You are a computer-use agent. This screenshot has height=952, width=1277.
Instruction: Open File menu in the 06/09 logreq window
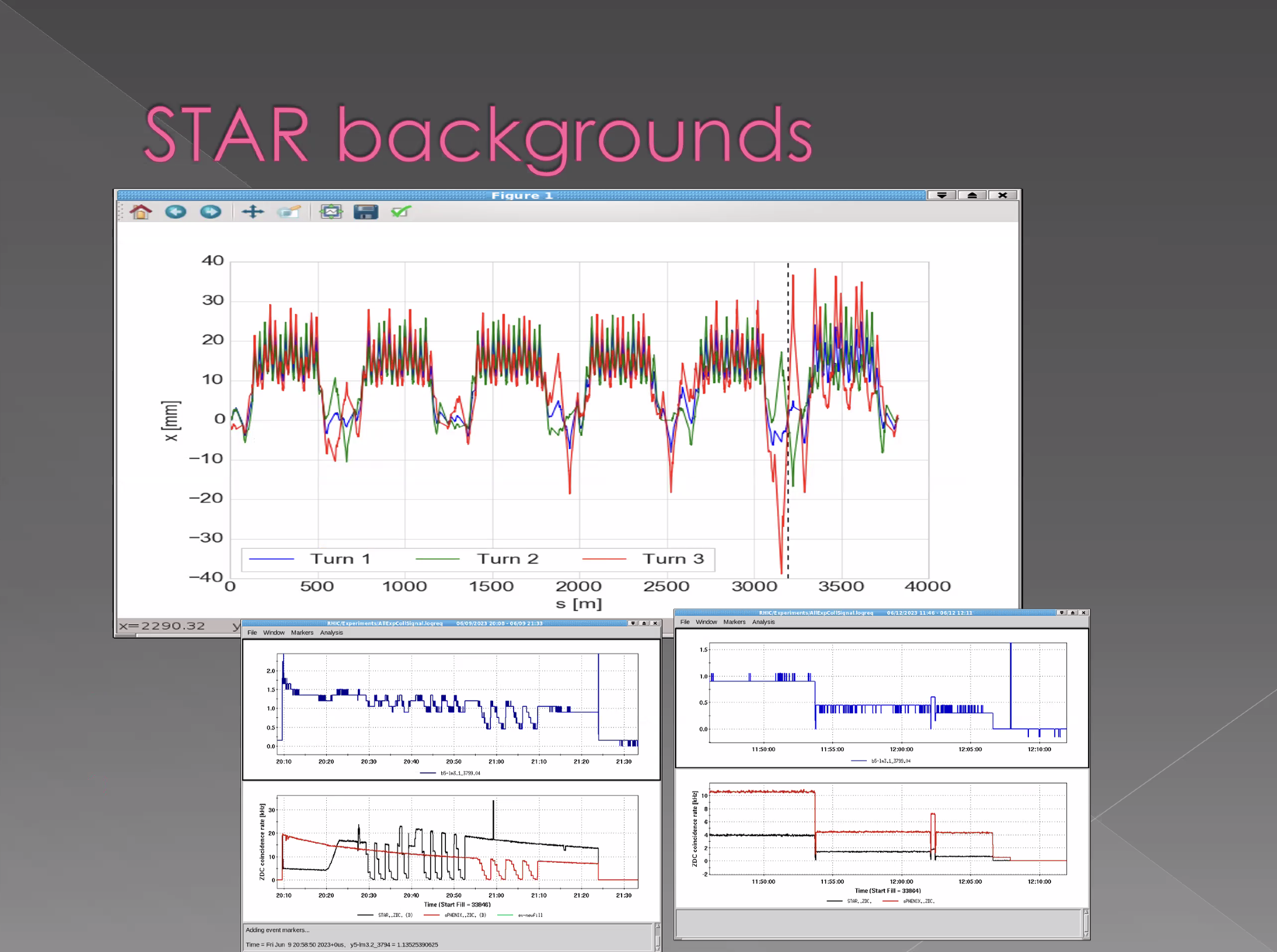[x=252, y=632]
